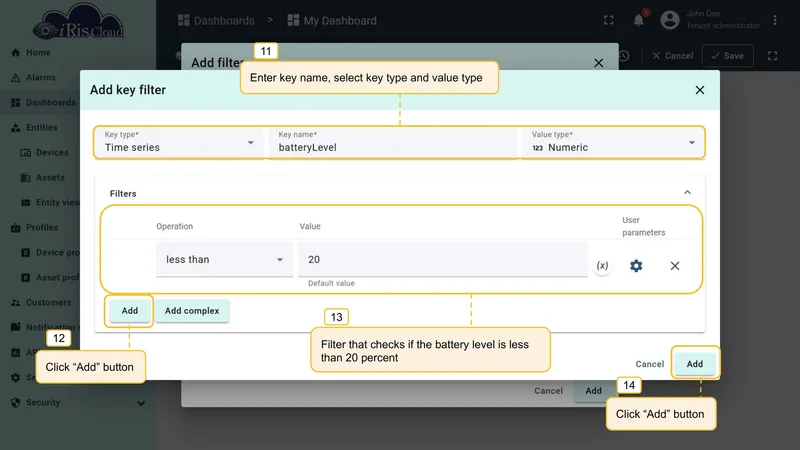Image resolution: width=800 pixels, height=450 pixels.
Task: Open the Value type Numeric dropdown
Action: pyautogui.click(x=613, y=142)
